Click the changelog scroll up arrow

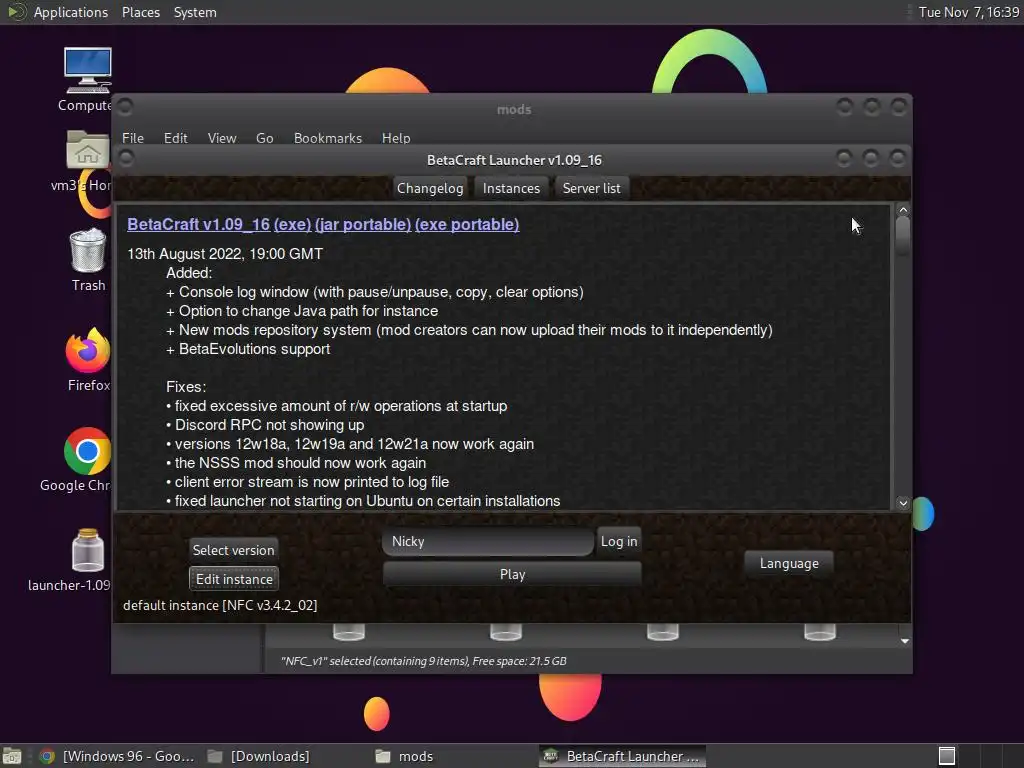click(903, 210)
